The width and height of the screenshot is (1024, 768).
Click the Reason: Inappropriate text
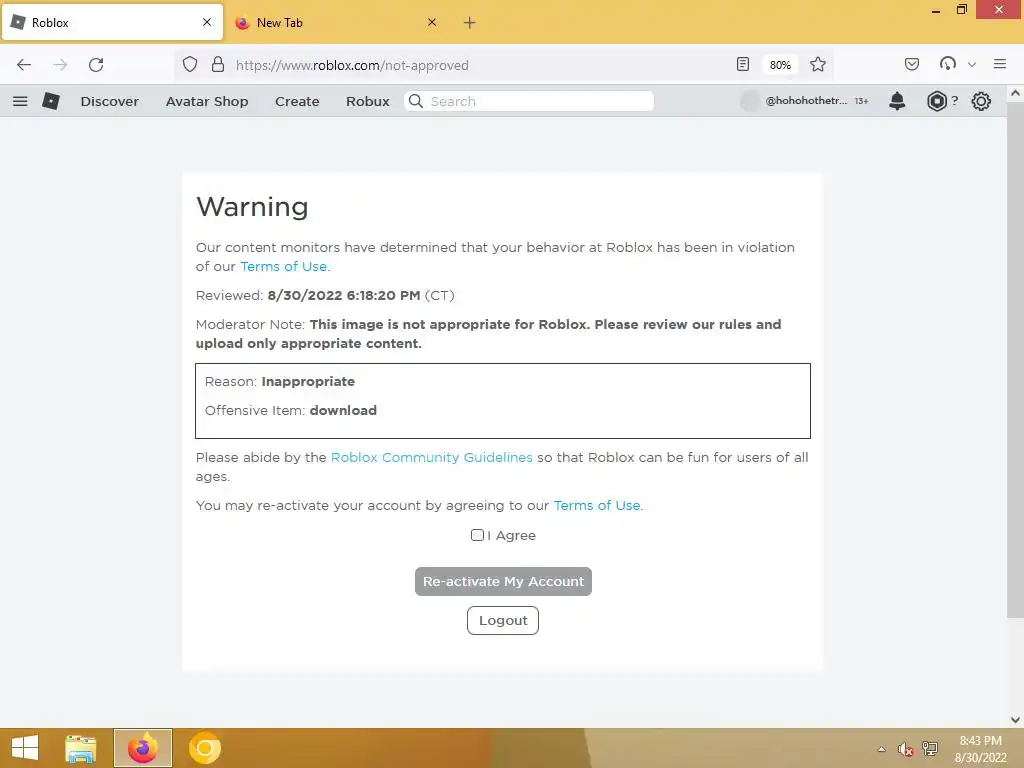(x=280, y=381)
